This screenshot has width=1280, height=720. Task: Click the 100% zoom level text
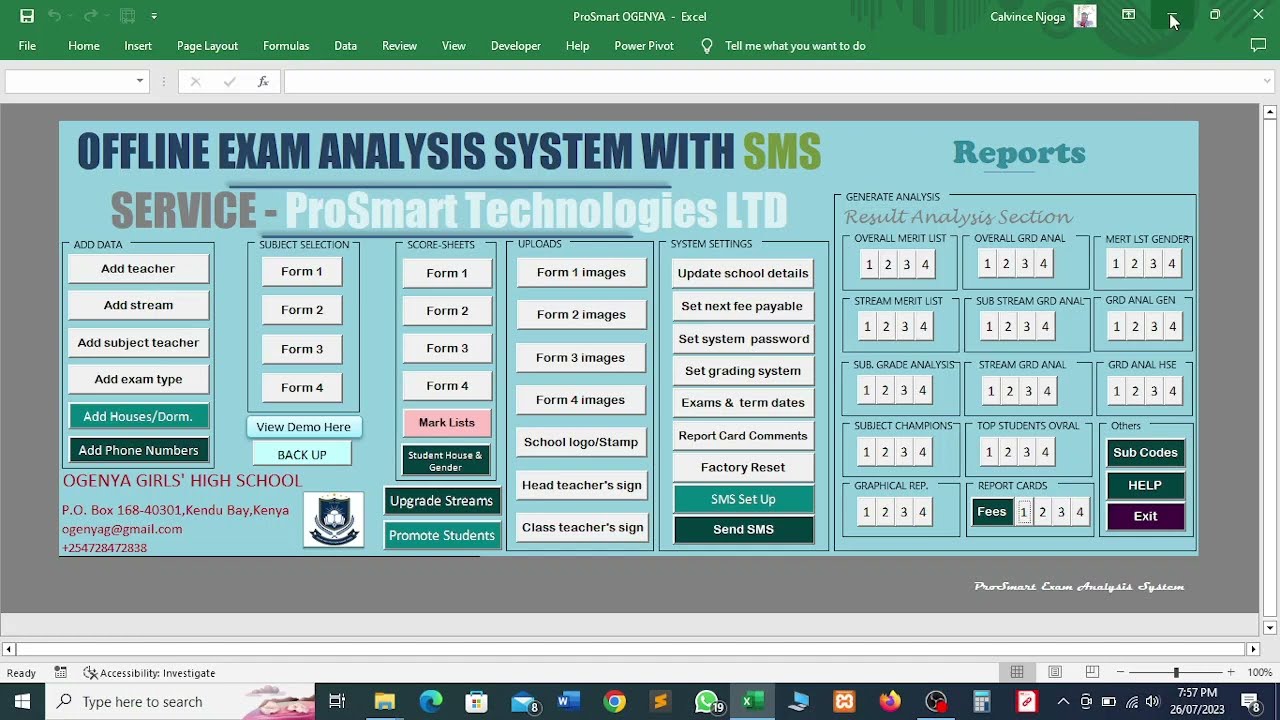click(x=1260, y=673)
